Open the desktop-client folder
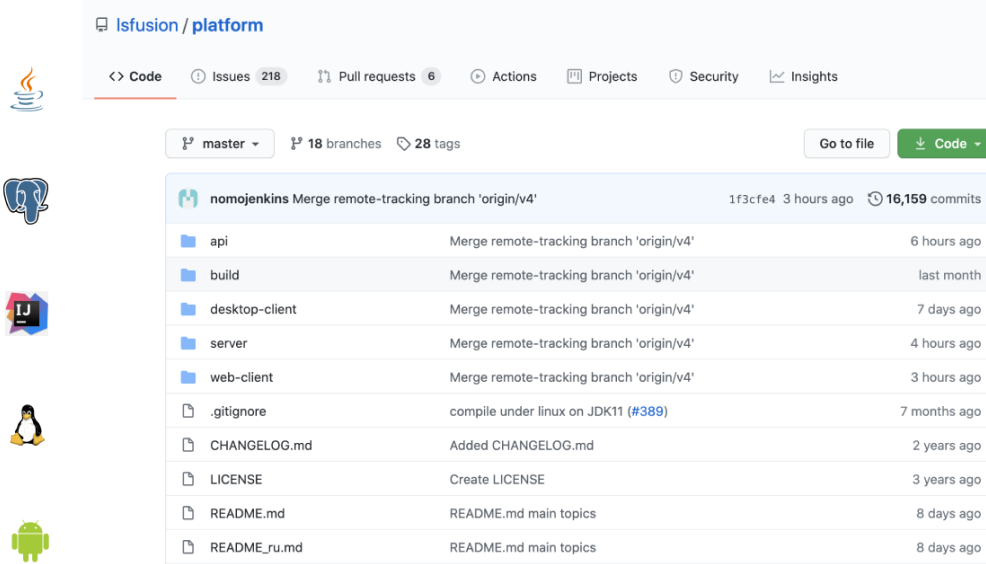This screenshot has width=986, height=564. (x=253, y=309)
